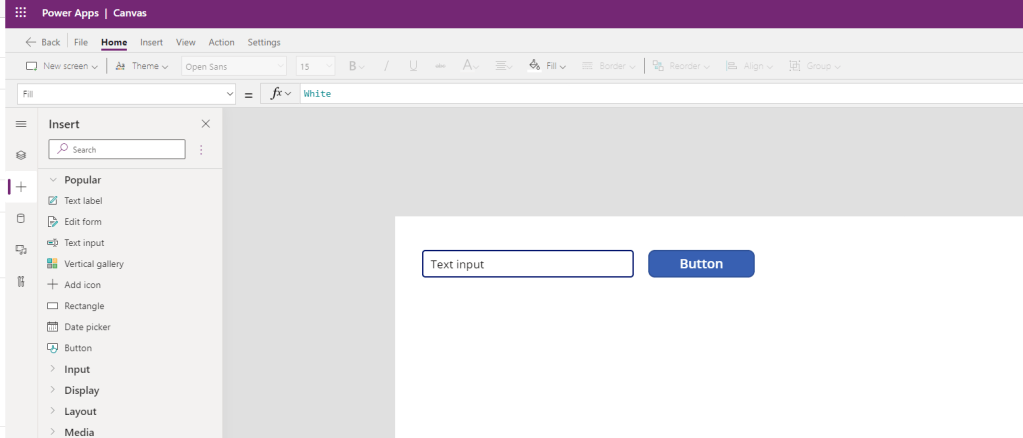Open the app launcher waffle icon
The width and height of the screenshot is (1023, 438).
pos(20,13)
